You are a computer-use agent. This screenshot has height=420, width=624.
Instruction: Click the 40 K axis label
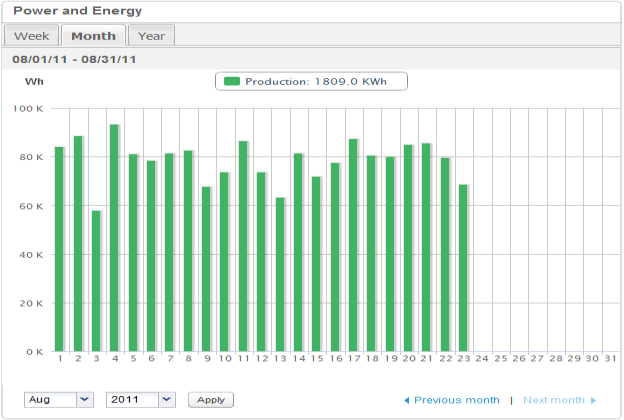click(31, 255)
